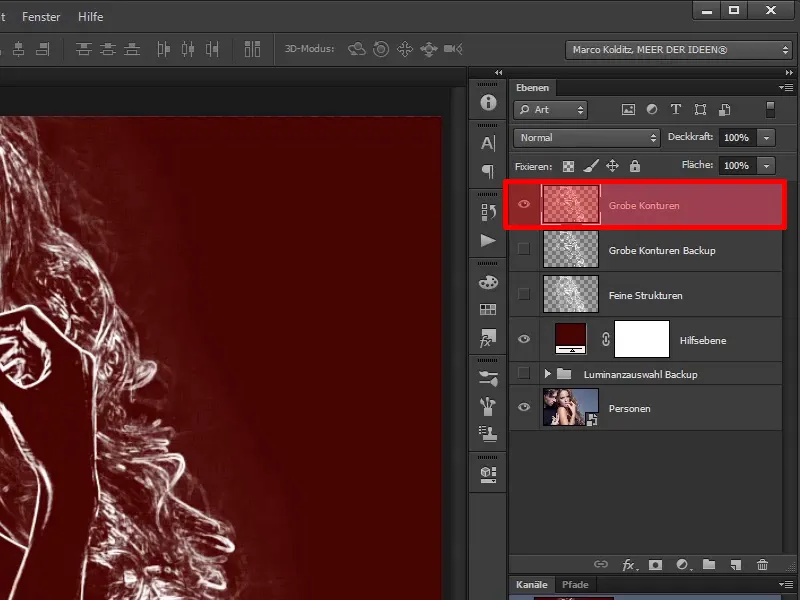Open the Fenster menu
This screenshot has width=800, height=600.
click(41, 17)
